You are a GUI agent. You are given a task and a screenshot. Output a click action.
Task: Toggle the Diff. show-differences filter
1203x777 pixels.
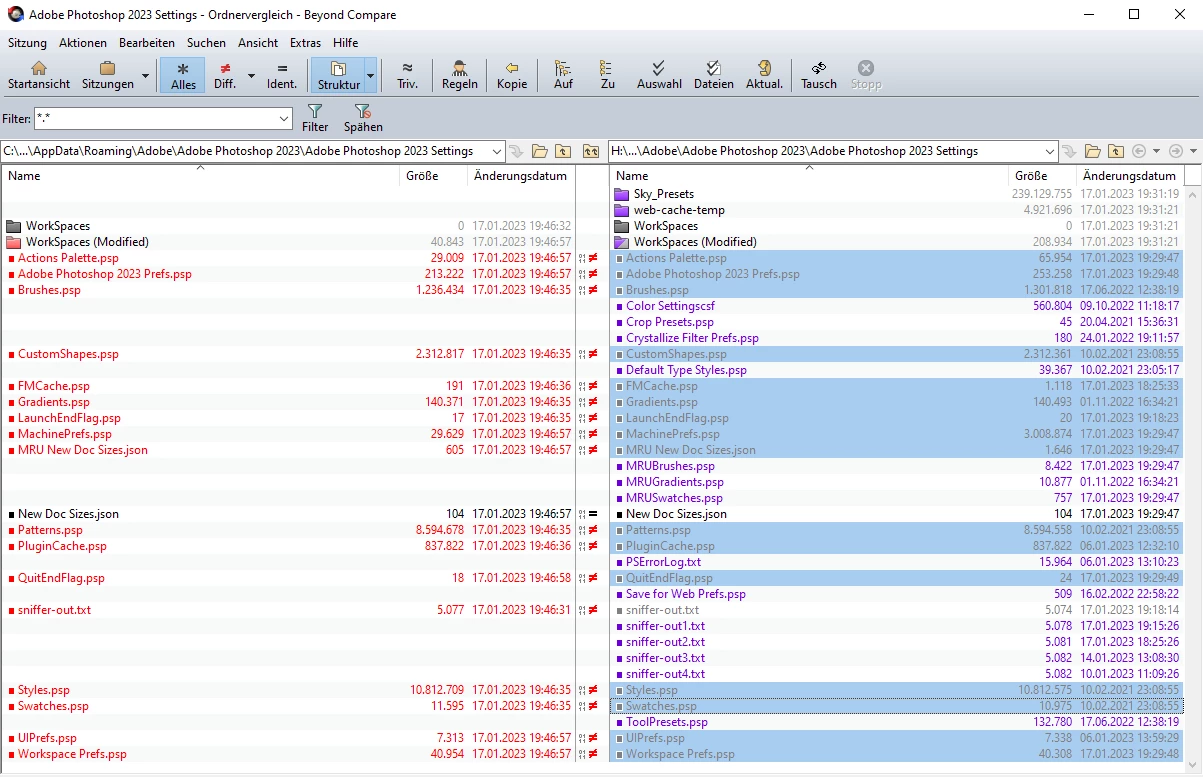(225, 75)
